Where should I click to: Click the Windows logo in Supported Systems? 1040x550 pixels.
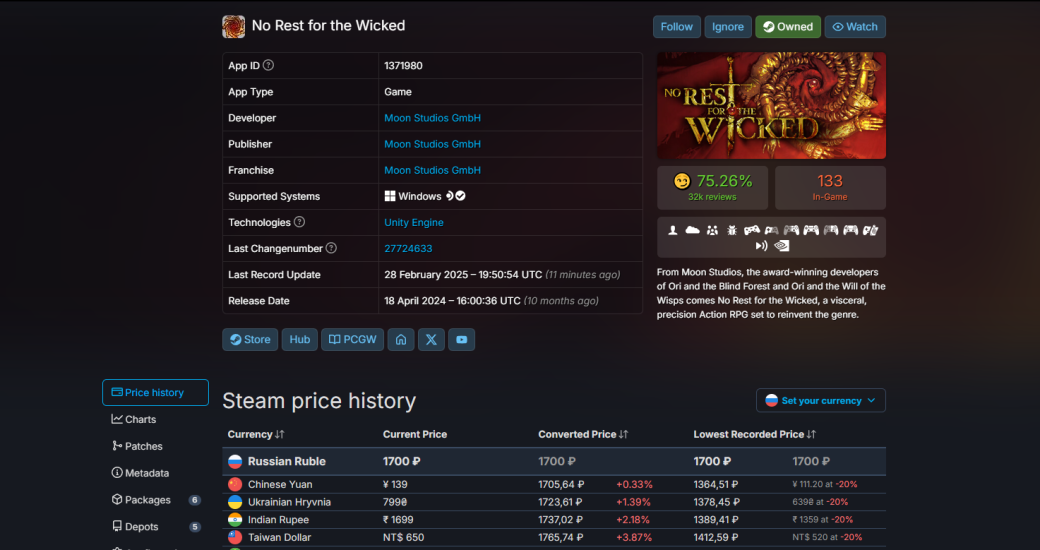(x=390, y=196)
